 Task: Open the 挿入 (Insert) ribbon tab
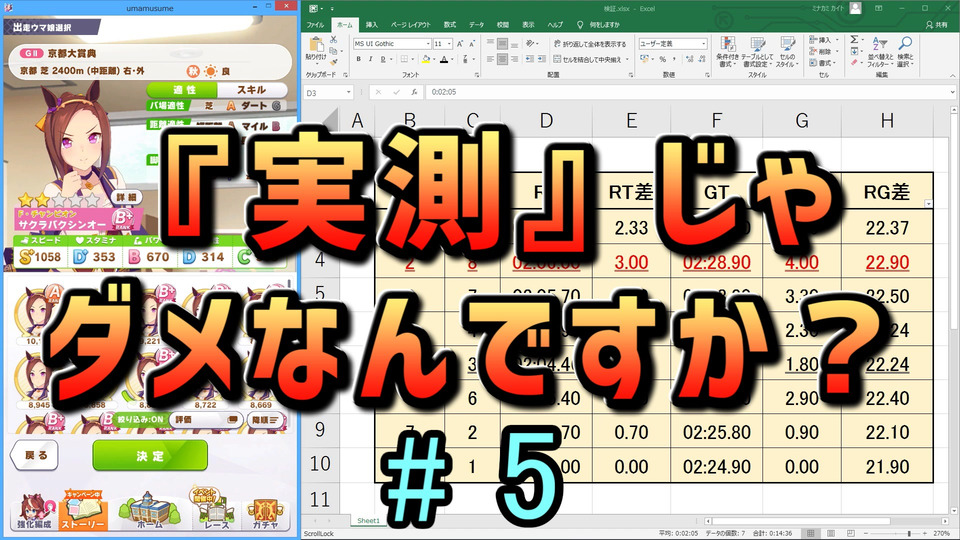372,25
